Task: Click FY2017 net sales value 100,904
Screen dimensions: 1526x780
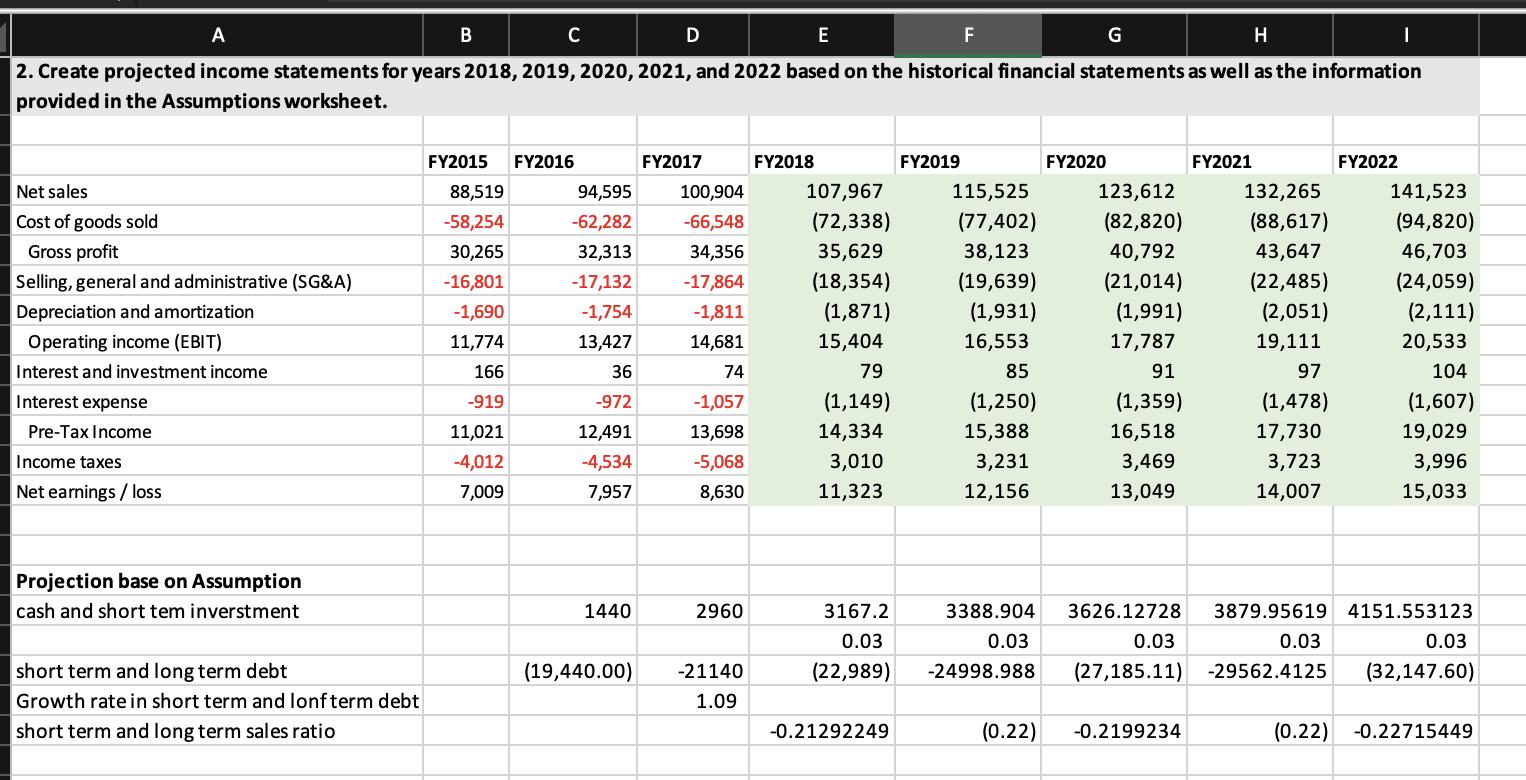Action: [x=712, y=191]
